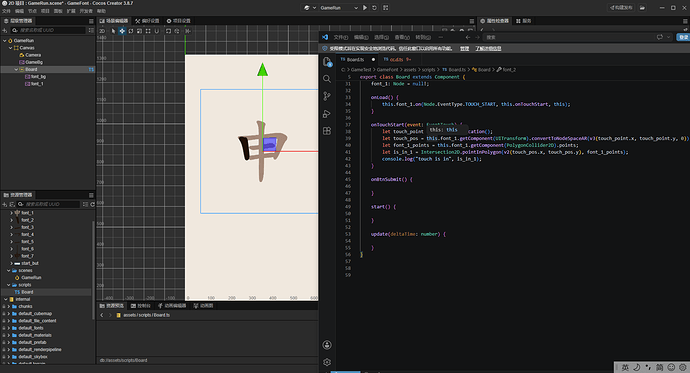Expand the start_but asset
Screen dimensions: 690x373
(x=11, y=263)
